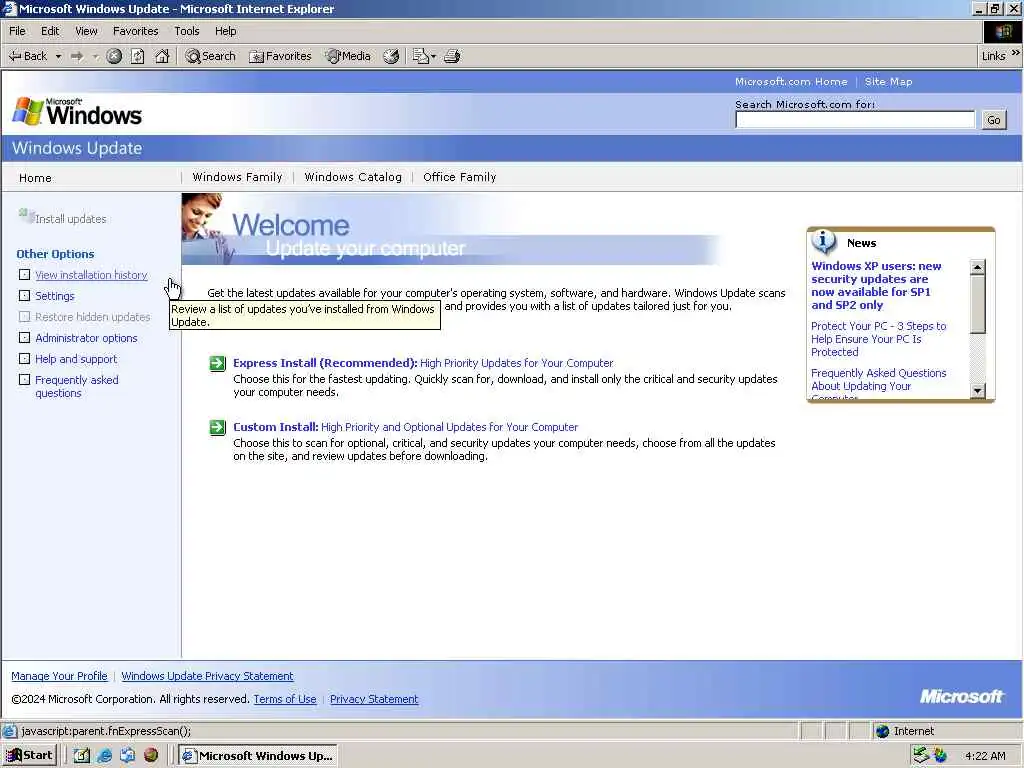Click the green arrow icon for Express Install
The width and height of the screenshot is (1024, 768).
(x=217, y=363)
